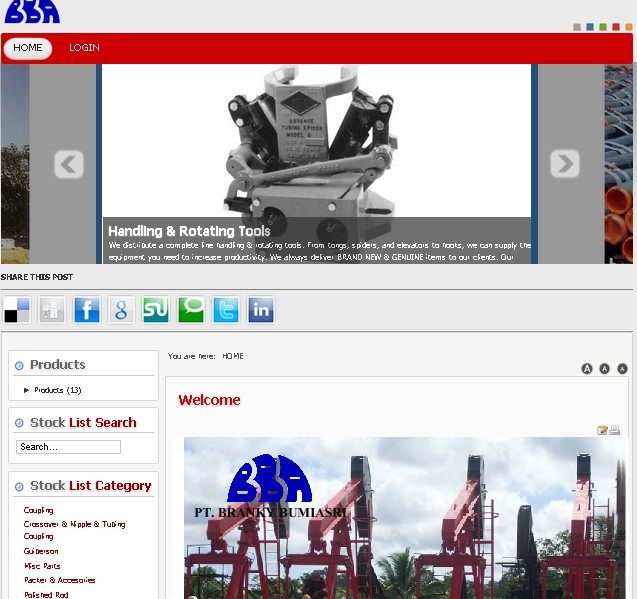Click the partial slide thumbnail on the left edge

point(15,164)
